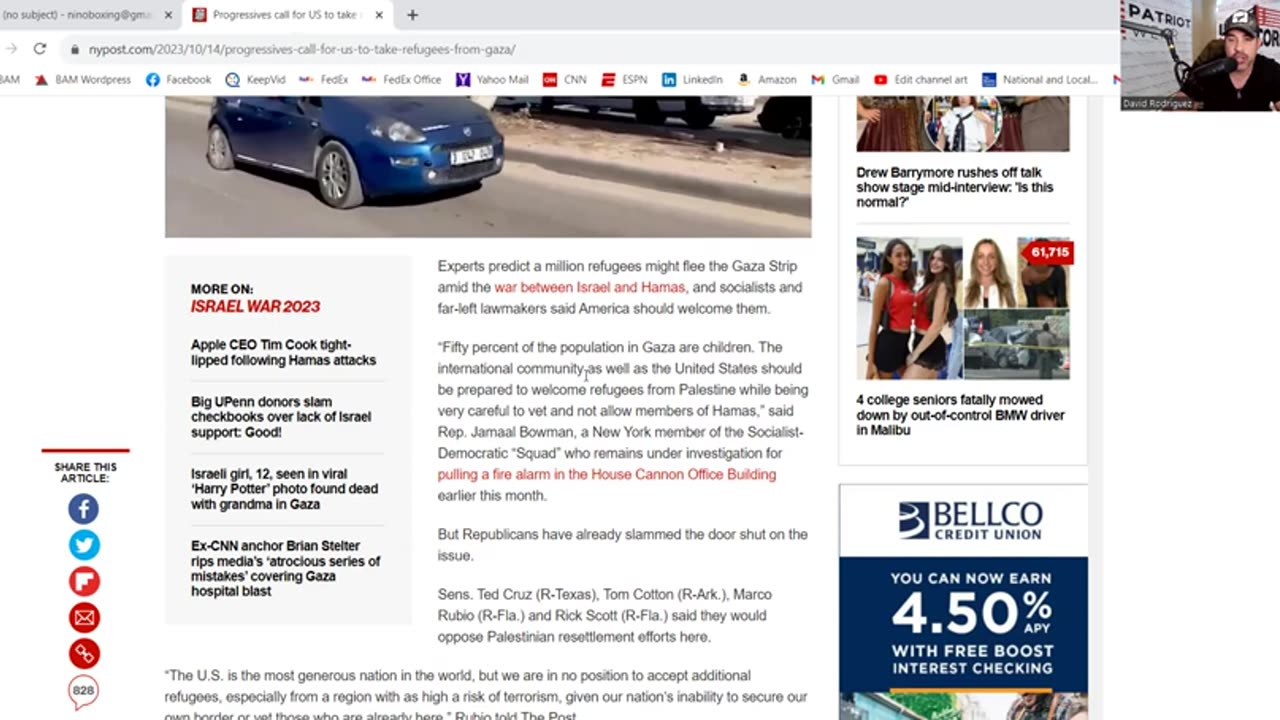Screen dimensions: 1280x720
Task: Open Israeli girl Harry Potter photo article
Action: [x=284, y=489]
